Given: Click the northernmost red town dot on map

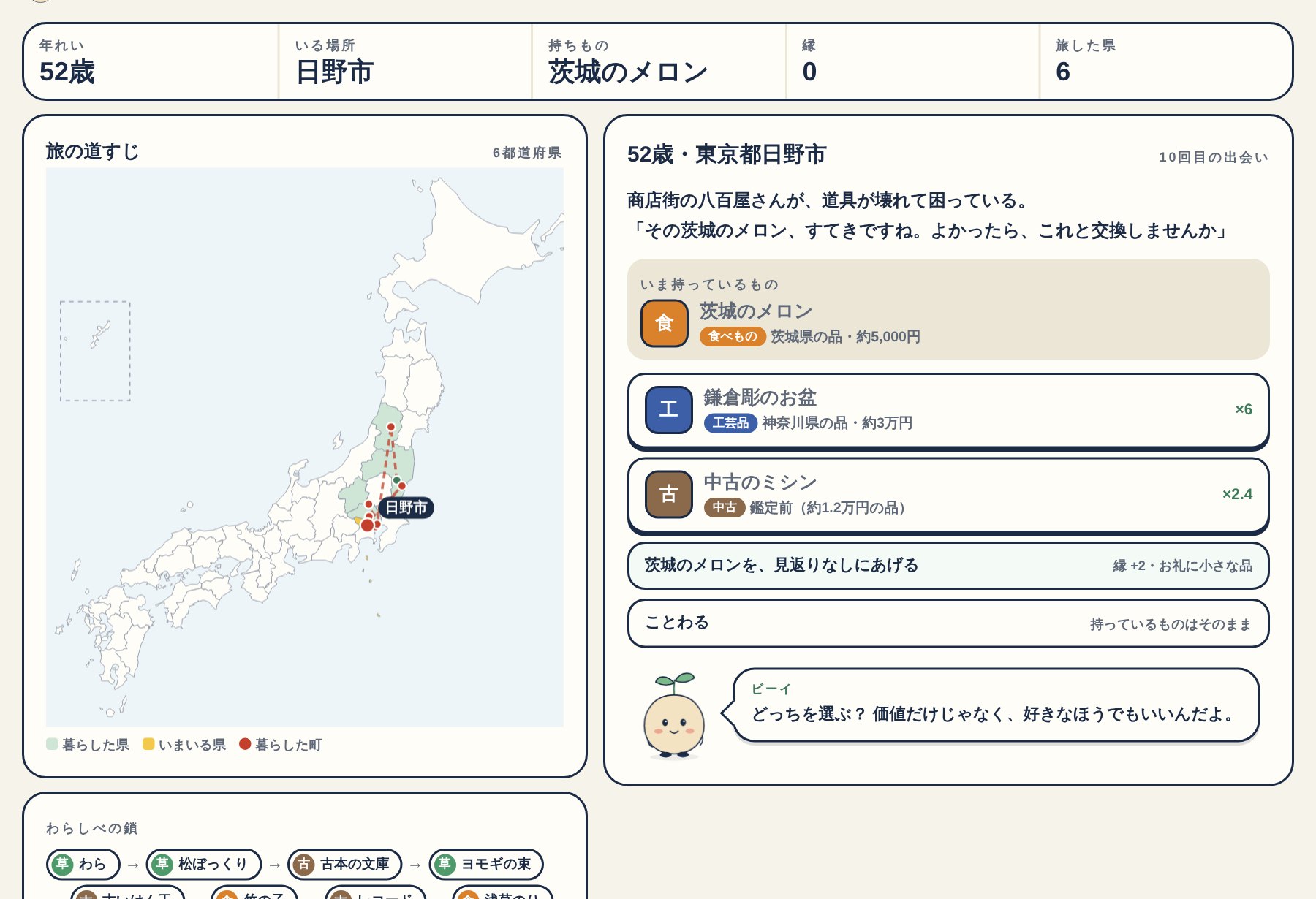Looking at the screenshot, I should pyautogui.click(x=390, y=427).
